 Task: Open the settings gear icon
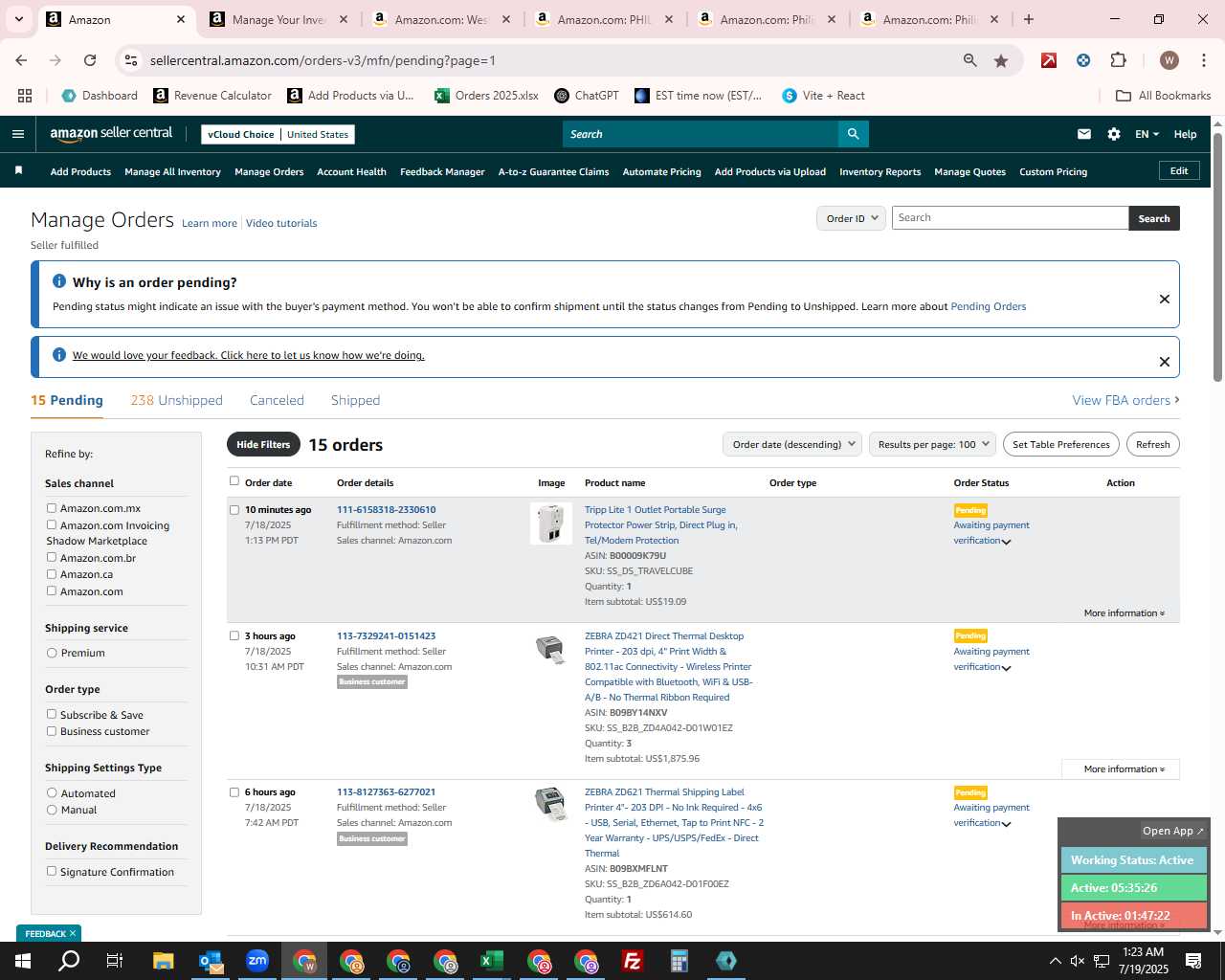click(x=1114, y=134)
